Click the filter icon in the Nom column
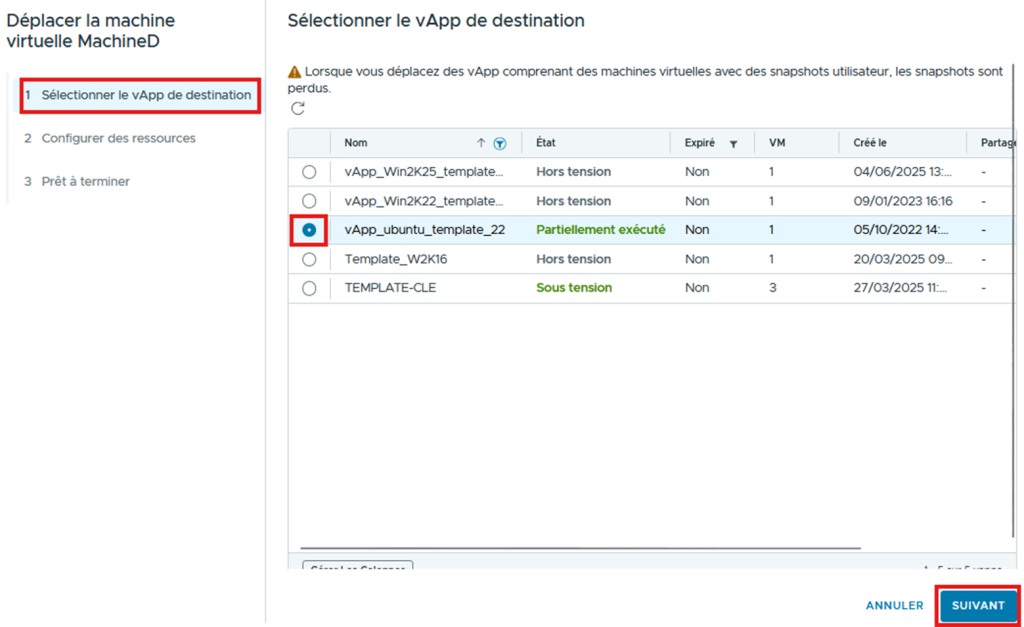The height and width of the screenshot is (627, 1024). tap(500, 143)
